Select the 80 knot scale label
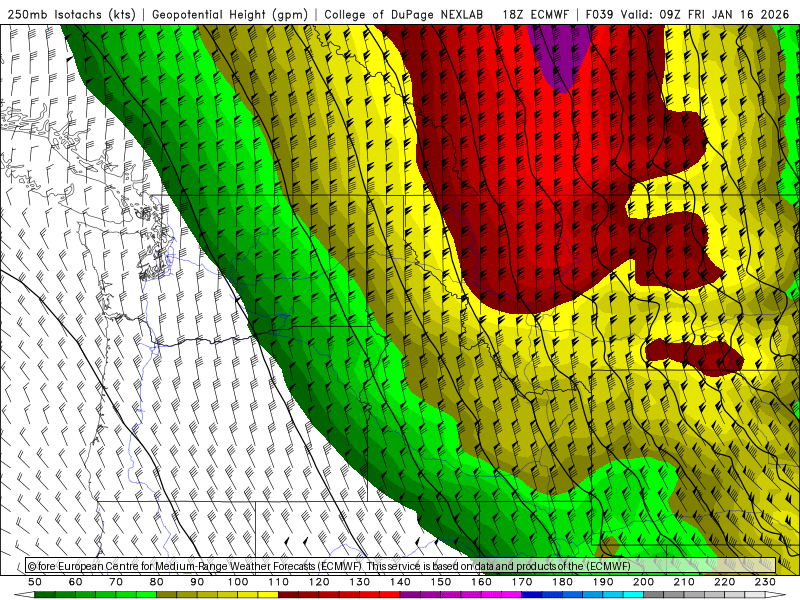800x600 pixels. (157, 582)
